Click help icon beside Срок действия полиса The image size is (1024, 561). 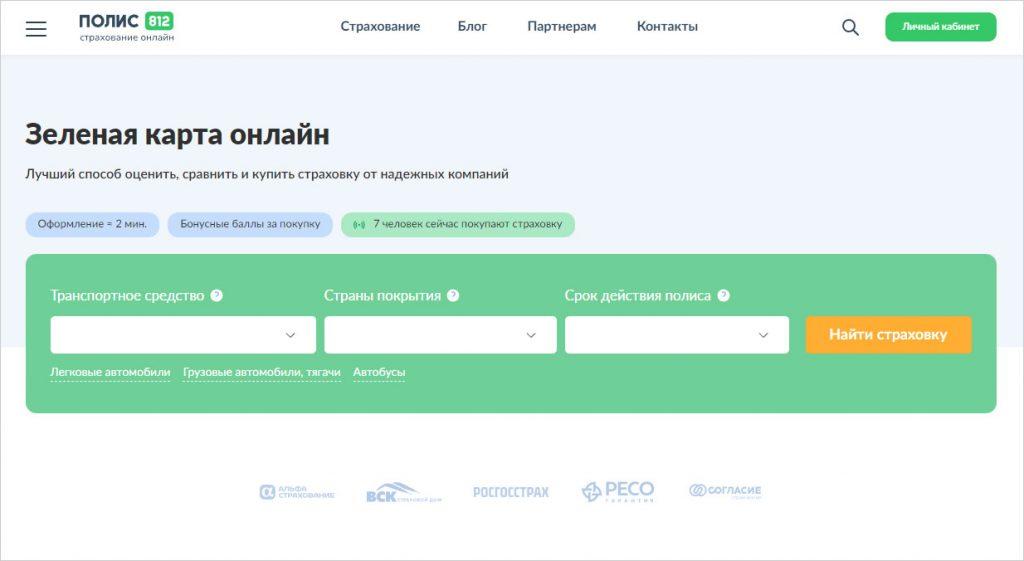coord(724,296)
